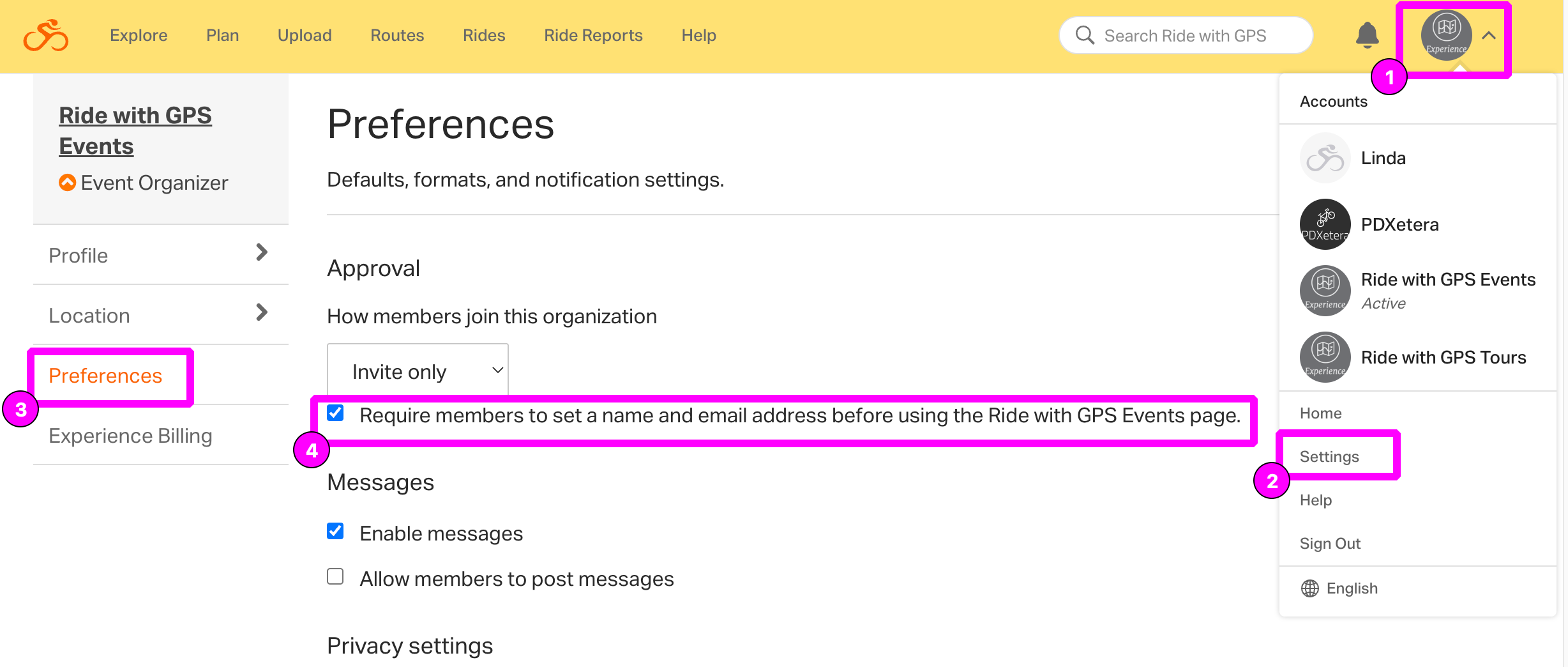Screen dimensions: 1568x667
Task: Open the Invite only dropdown
Action: pyautogui.click(x=418, y=371)
